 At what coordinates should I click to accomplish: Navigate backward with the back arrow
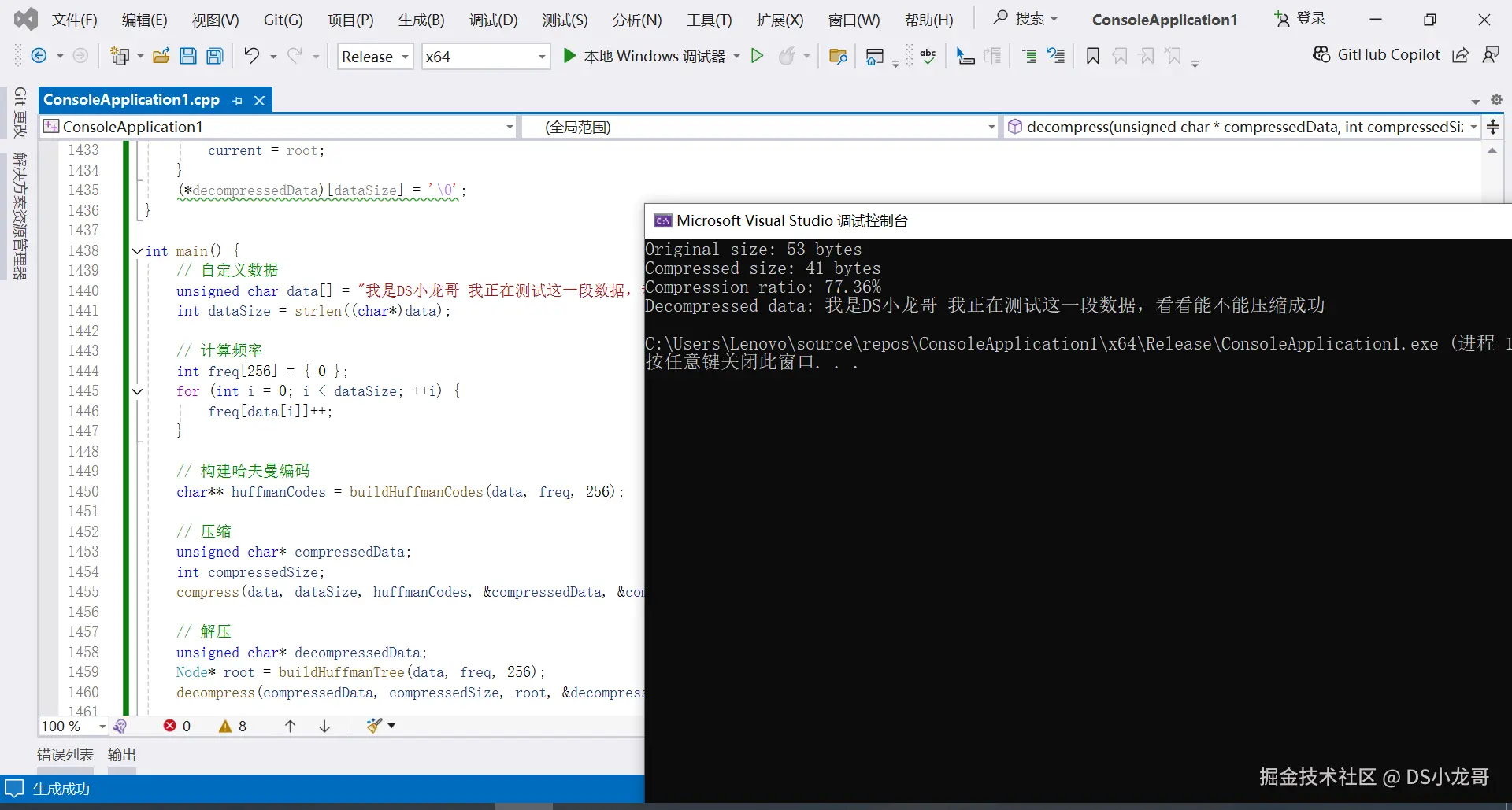[41, 56]
